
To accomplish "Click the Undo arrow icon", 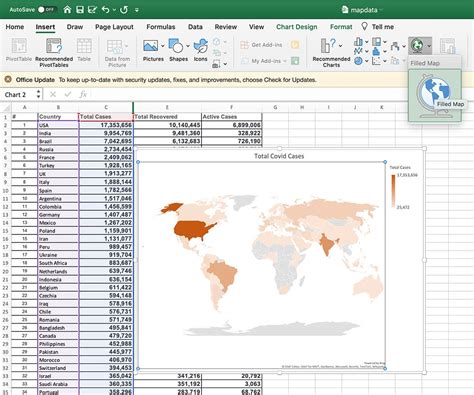I will coord(105,10).
